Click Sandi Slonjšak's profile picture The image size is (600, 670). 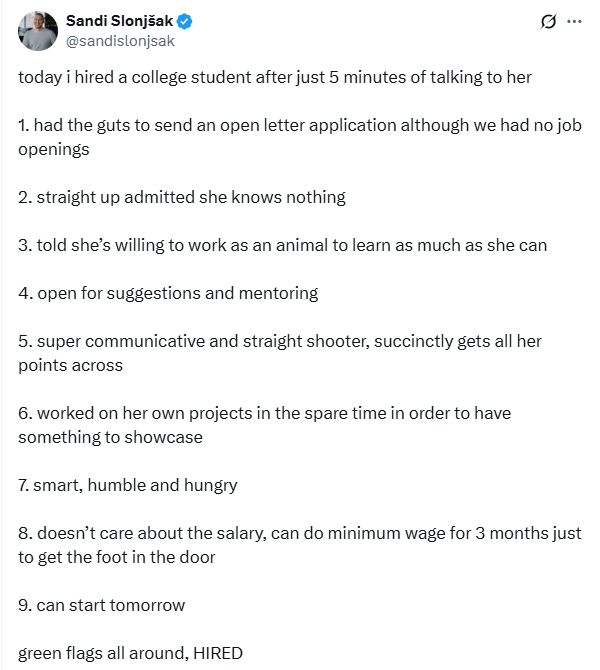[x=37, y=31]
